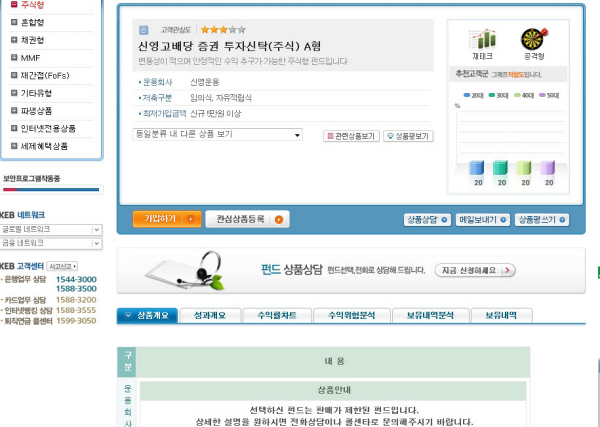Click the 관심상품등록 button
This screenshot has width=600, height=427.
coord(247,219)
